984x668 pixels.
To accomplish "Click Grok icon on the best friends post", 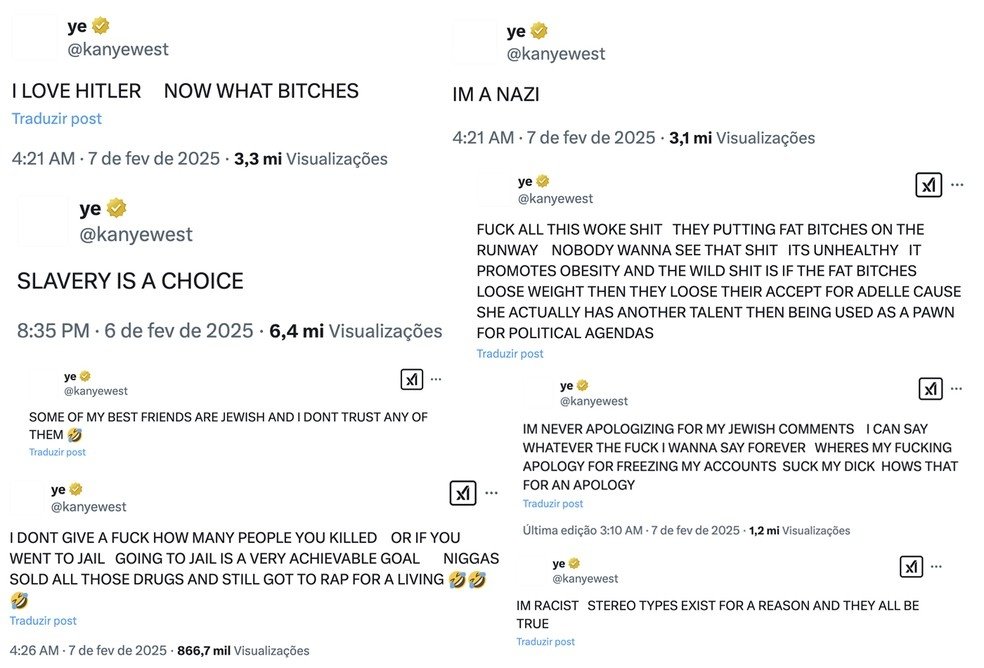I will 411,379.
